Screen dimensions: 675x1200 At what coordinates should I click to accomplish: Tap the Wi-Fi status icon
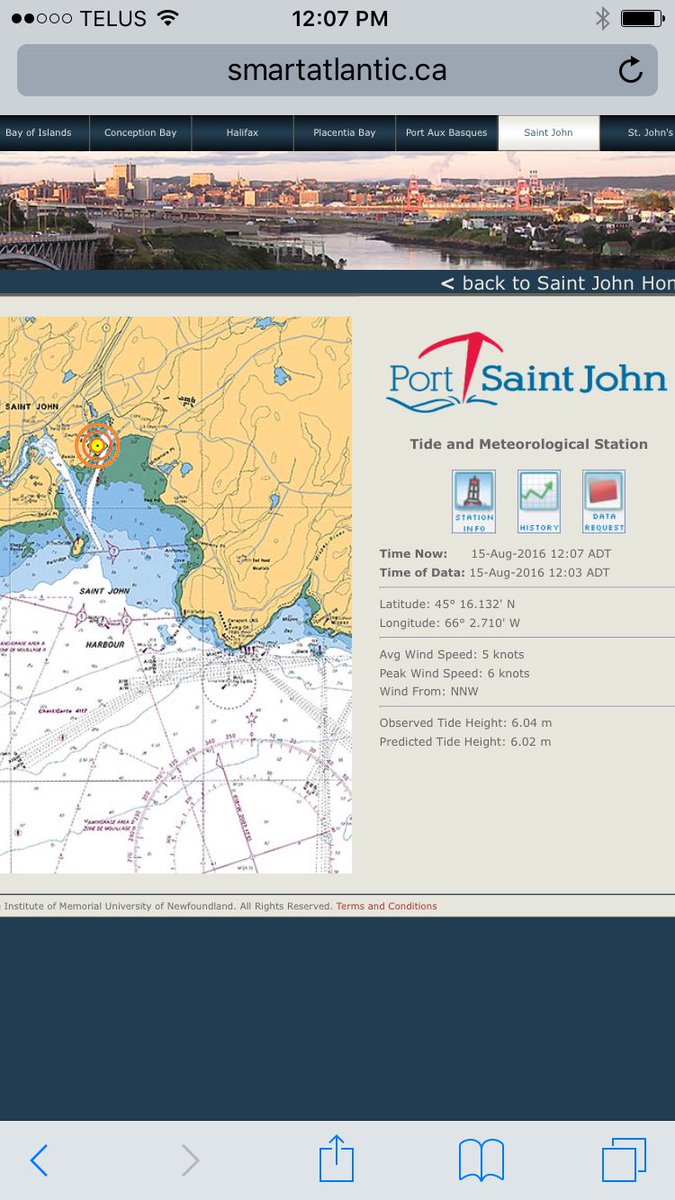pos(168,18)
